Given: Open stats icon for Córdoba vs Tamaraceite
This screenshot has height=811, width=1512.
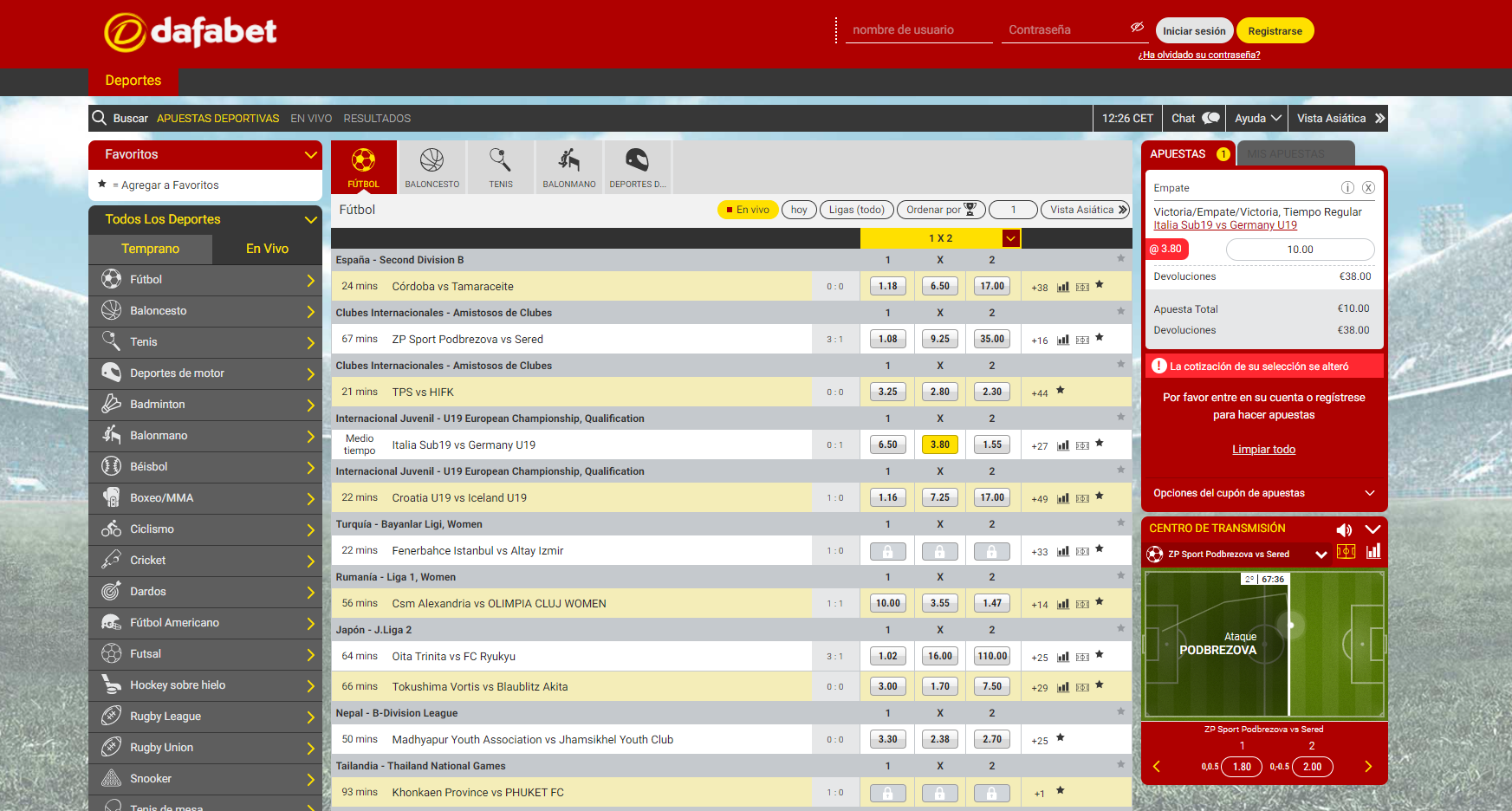Looking at the screenshot, I should (1063, 287).
